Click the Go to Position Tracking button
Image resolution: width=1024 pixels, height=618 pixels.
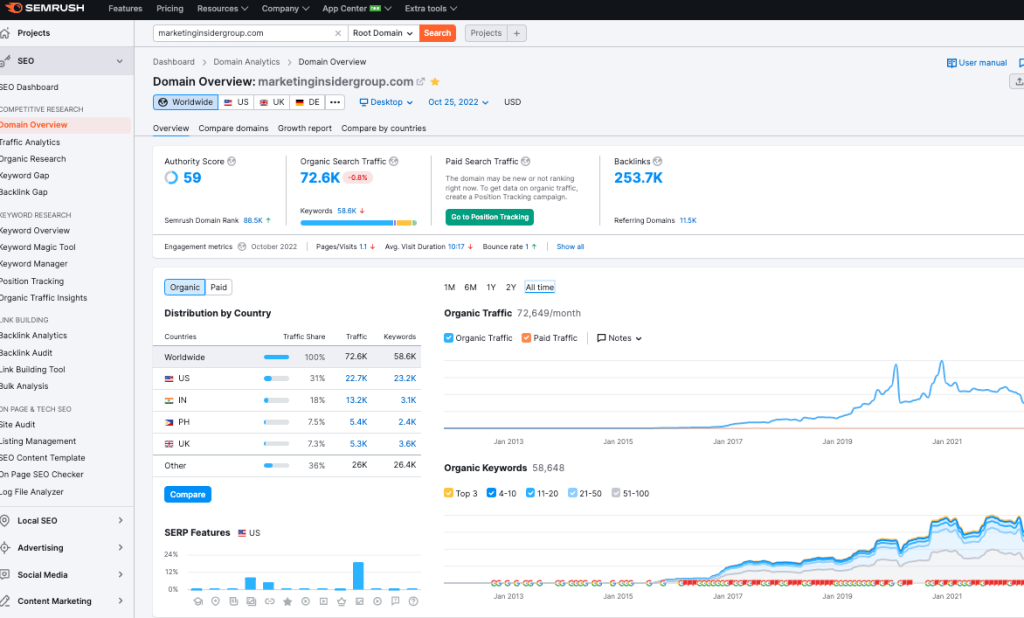[489, 217]
